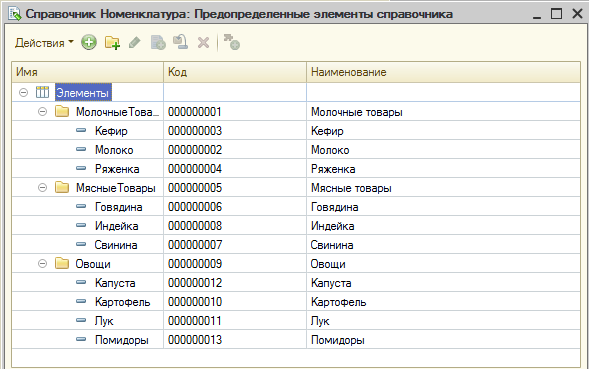Click the gray X delete icon

pos(204,43)
